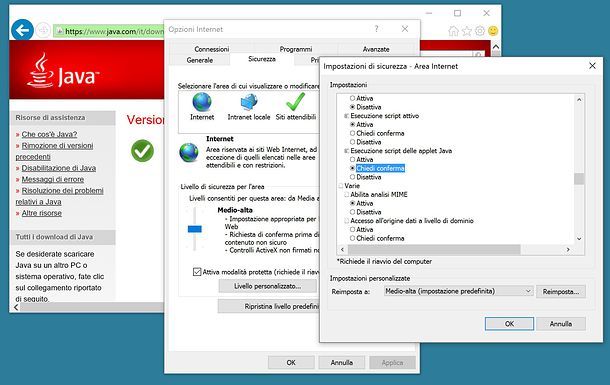Click Annulla in Impostazioni di sicurezza dialog

(561, 324)
